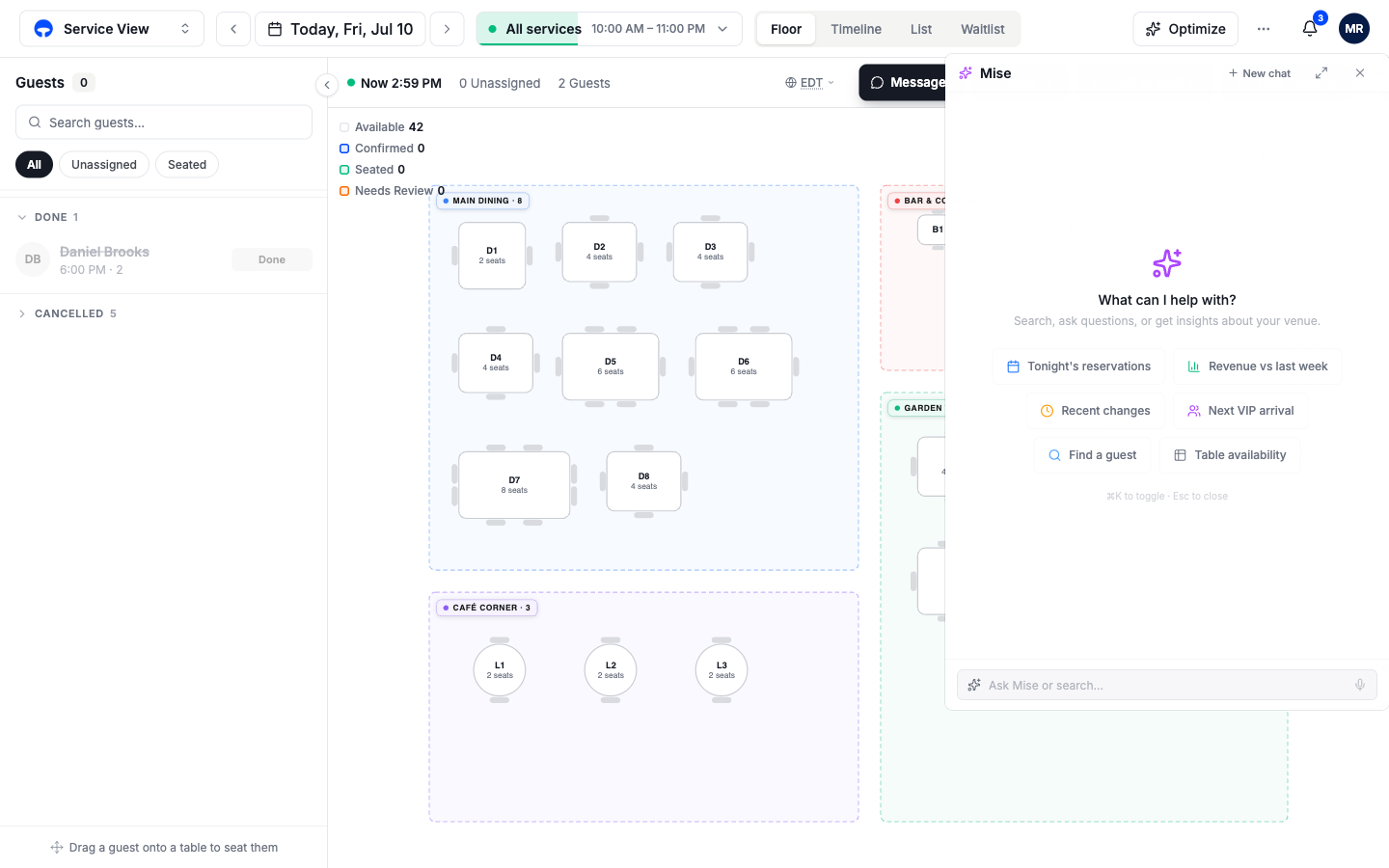Viewport: 1389px width, 868px height.
Task: Expand the Mise chat panel
Action: coord(1321,73)
